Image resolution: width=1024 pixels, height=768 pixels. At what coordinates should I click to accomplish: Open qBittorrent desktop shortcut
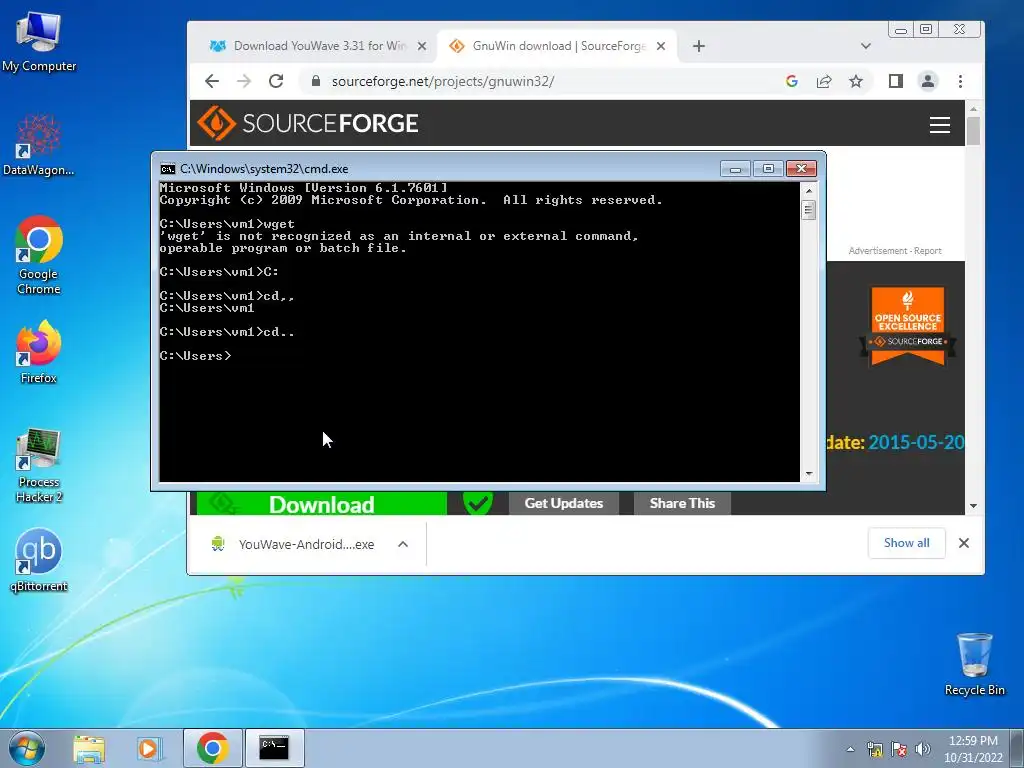(x=39, y=560)
